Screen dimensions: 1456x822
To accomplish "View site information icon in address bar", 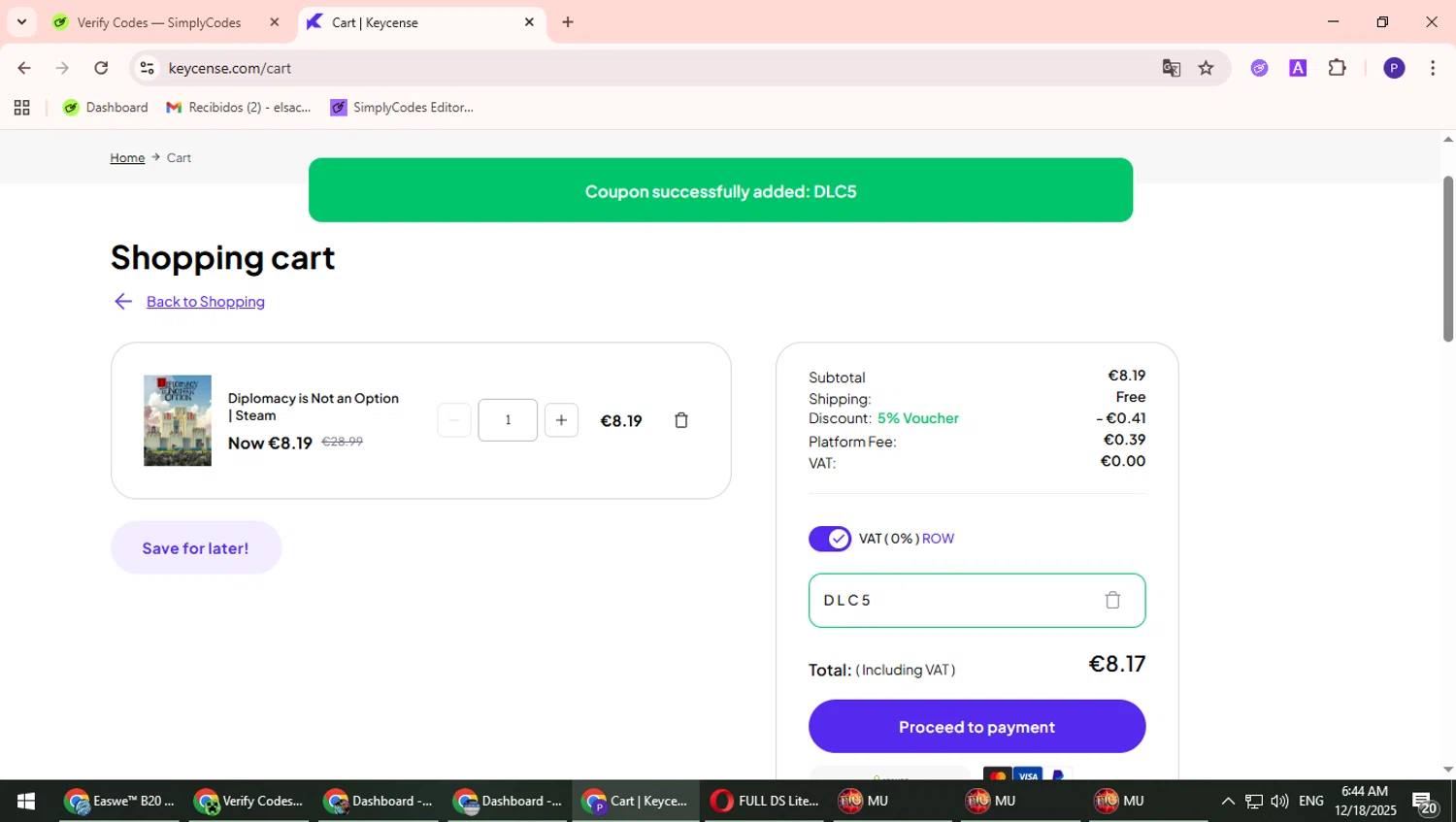I will tap(148, 68).
